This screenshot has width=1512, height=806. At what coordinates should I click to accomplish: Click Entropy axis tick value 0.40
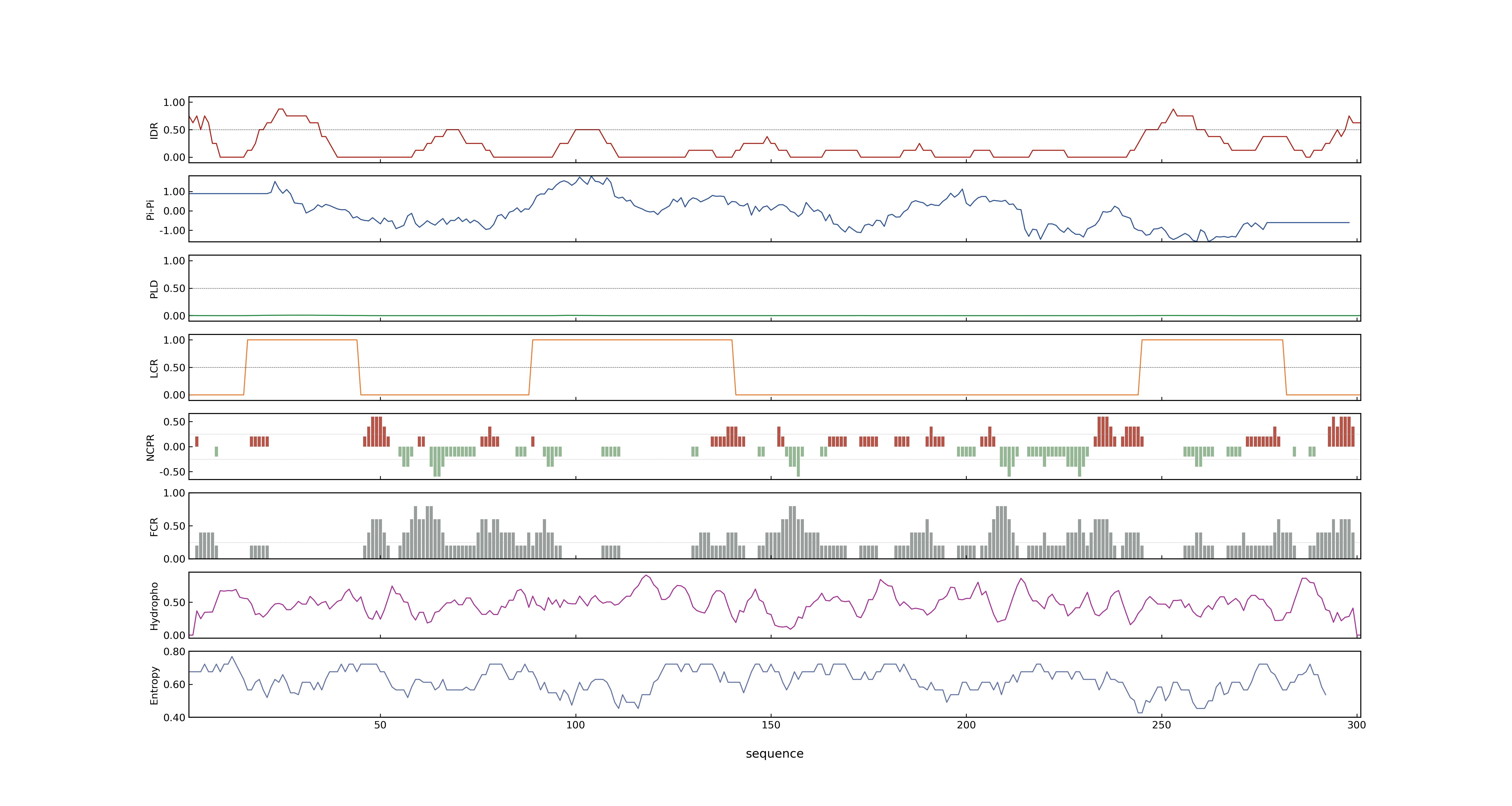pyautogui.click(x=174, y=717)
